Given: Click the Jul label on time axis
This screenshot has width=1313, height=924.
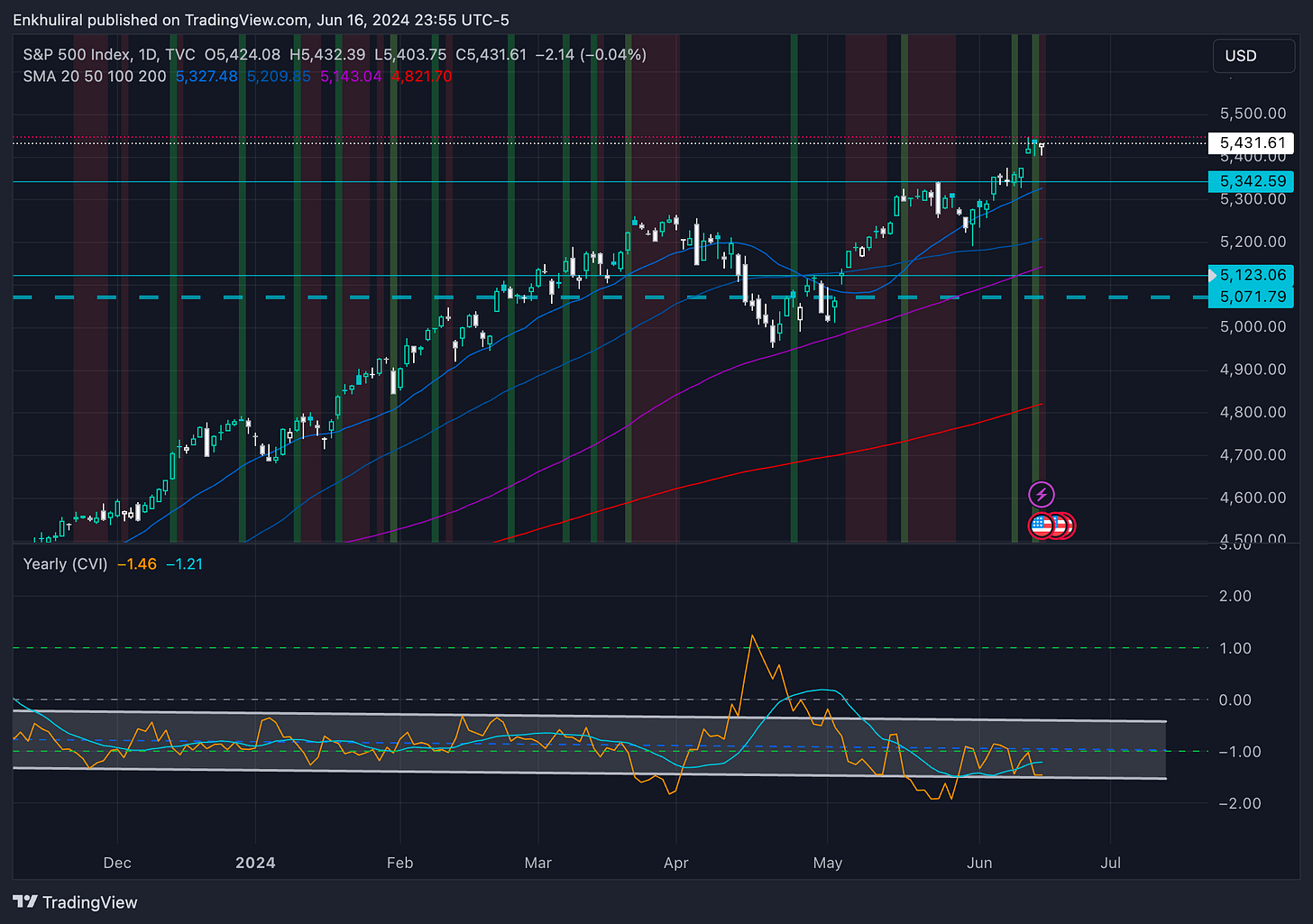Looking at the screenshot, I should pyautogui.click(x=1111, y=863).
